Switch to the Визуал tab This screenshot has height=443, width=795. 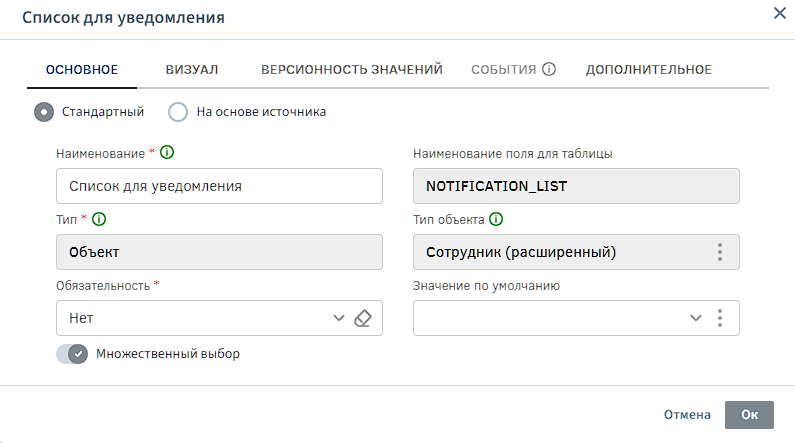(x=192, y=69)
